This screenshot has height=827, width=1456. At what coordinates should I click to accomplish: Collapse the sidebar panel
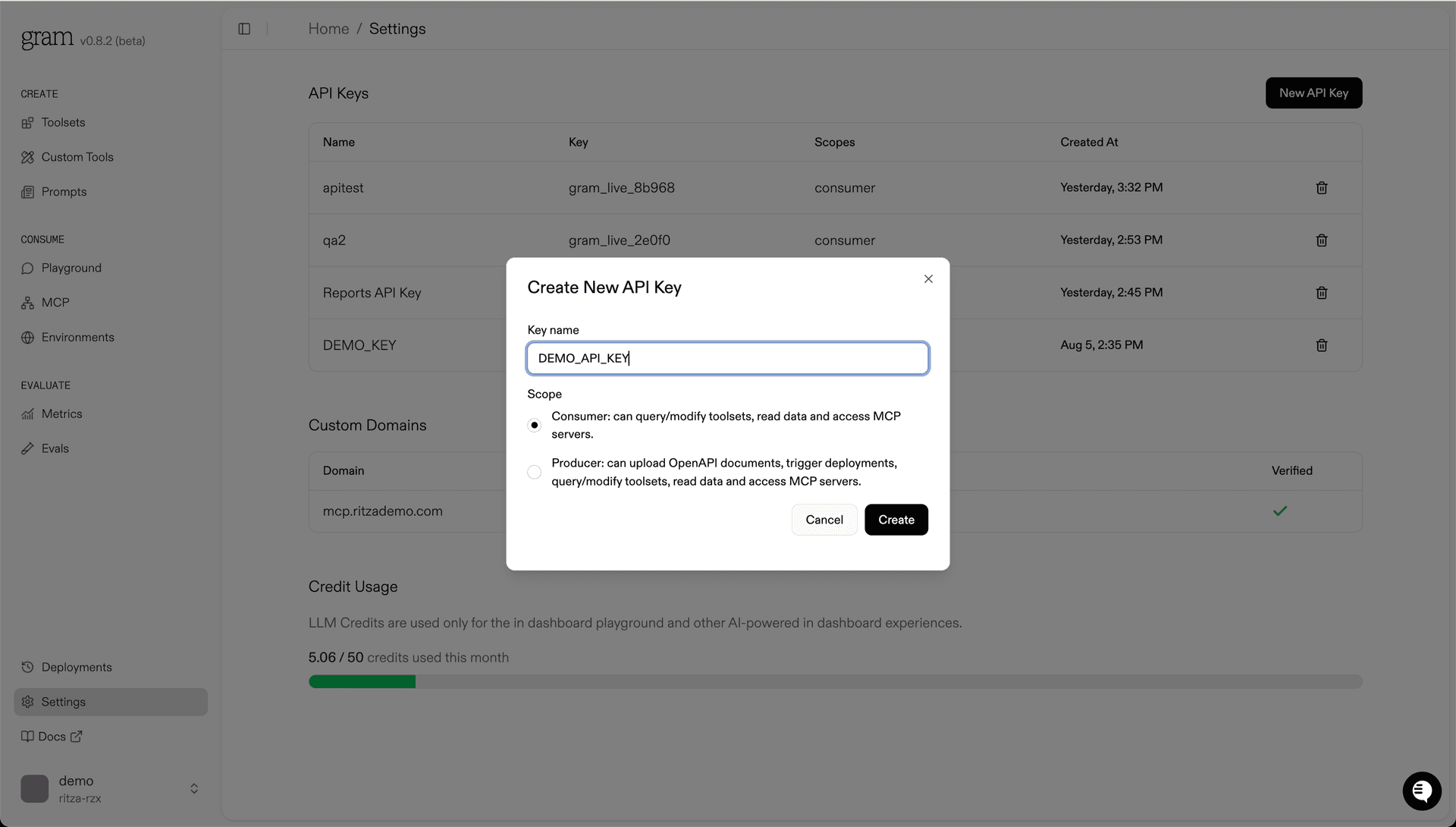click(x=244, y=29)
